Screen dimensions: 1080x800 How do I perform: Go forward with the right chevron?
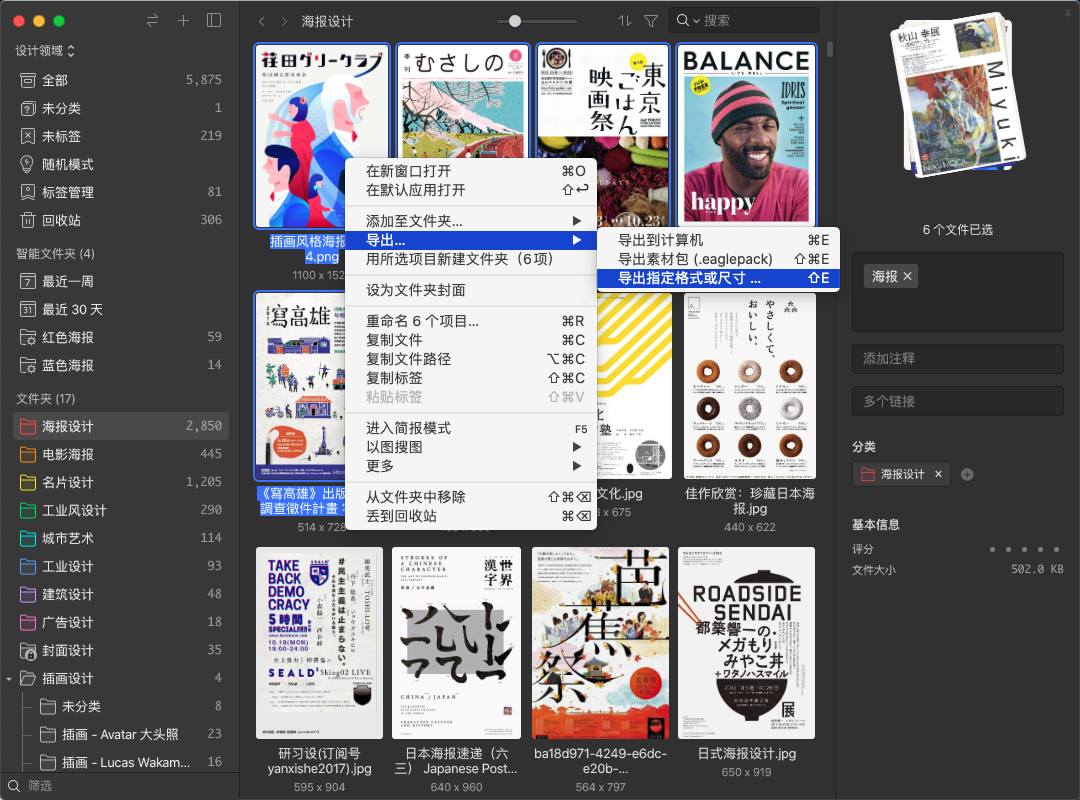[x=284, y=21]
